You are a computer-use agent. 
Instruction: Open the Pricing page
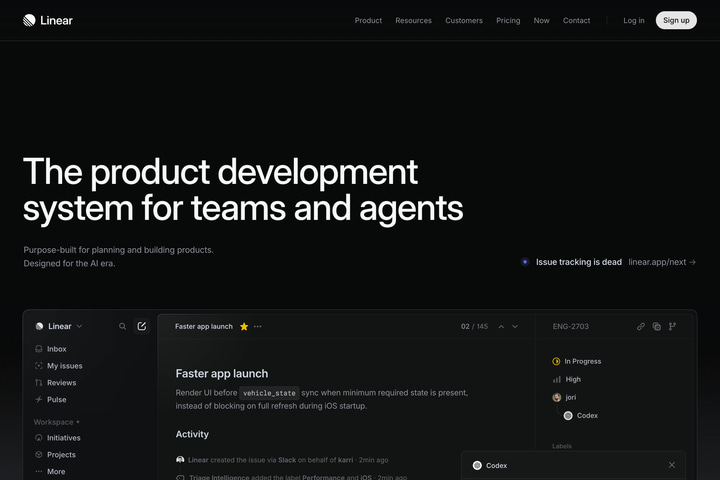coord(508,20)
